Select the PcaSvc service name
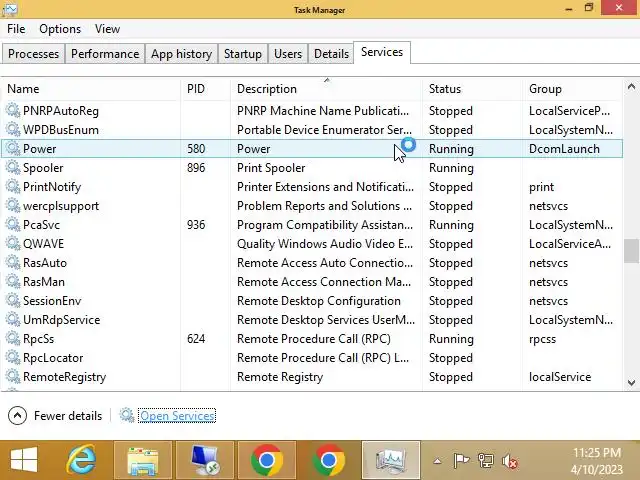Viewport: 640px width, 480px height. tap(41, 225)
